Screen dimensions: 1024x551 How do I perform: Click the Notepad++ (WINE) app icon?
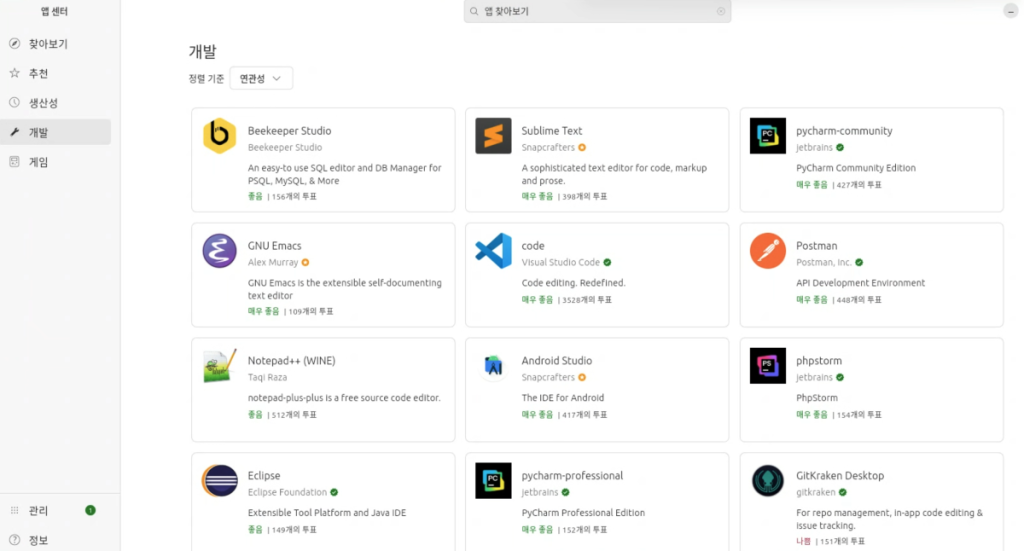(x=219, y=366)
